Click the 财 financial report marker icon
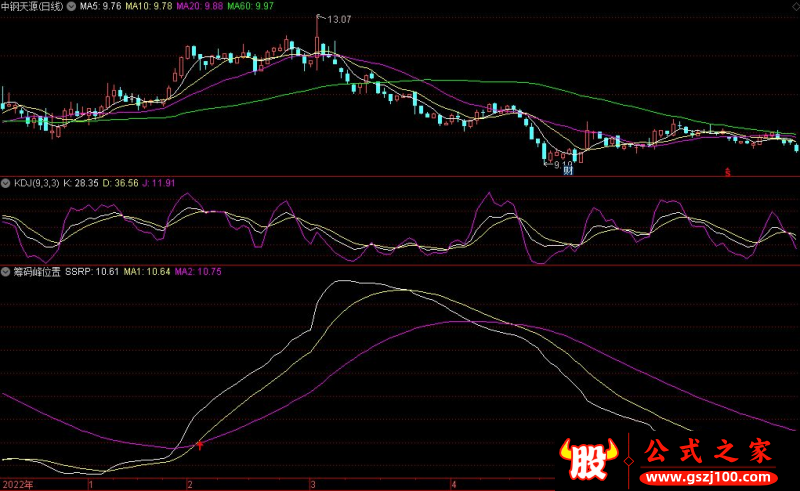This screenshot has width=800, height=491. (x=567, y=171)
